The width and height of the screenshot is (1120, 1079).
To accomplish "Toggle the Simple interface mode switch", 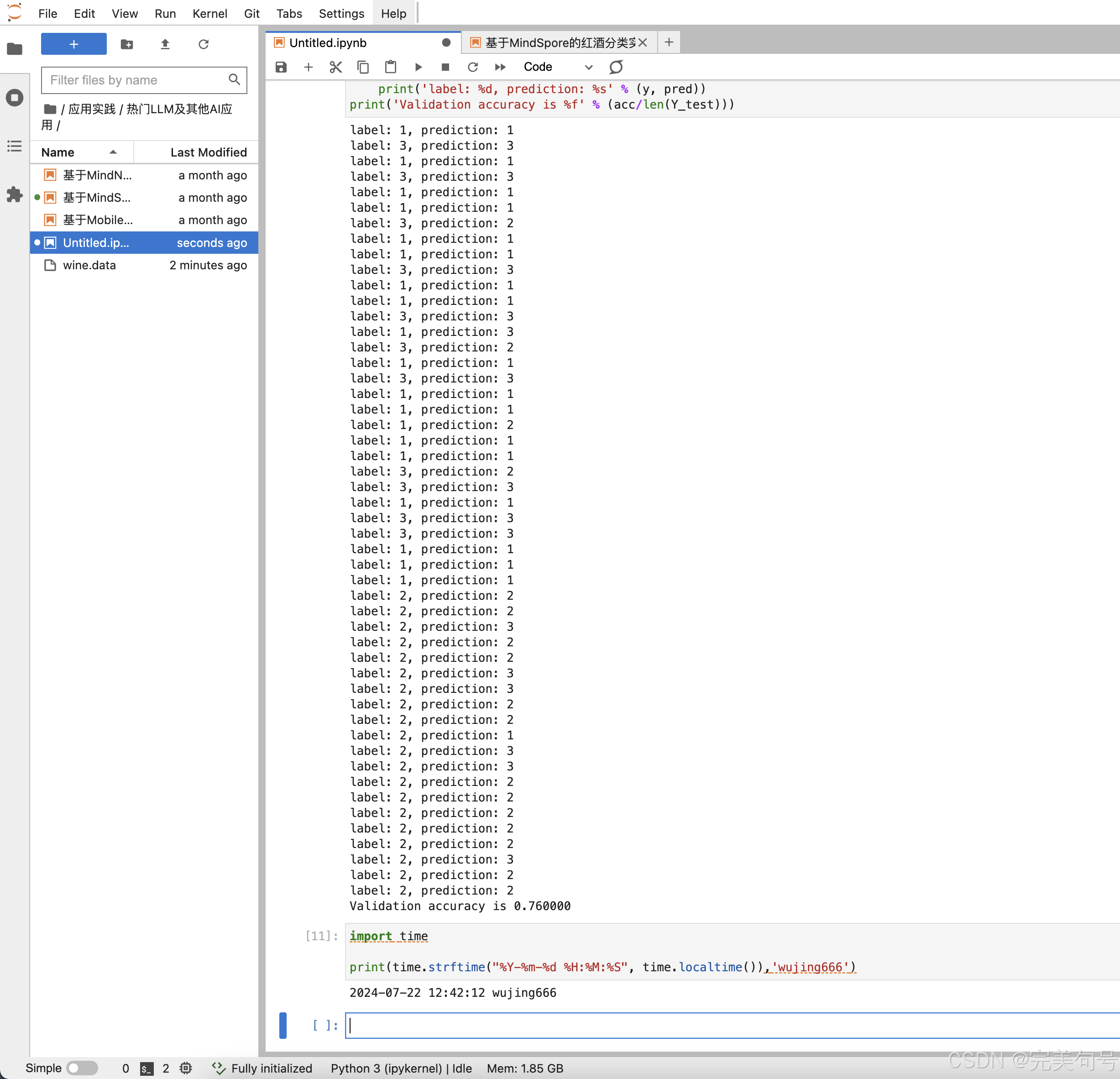I will coord(82,1068).
